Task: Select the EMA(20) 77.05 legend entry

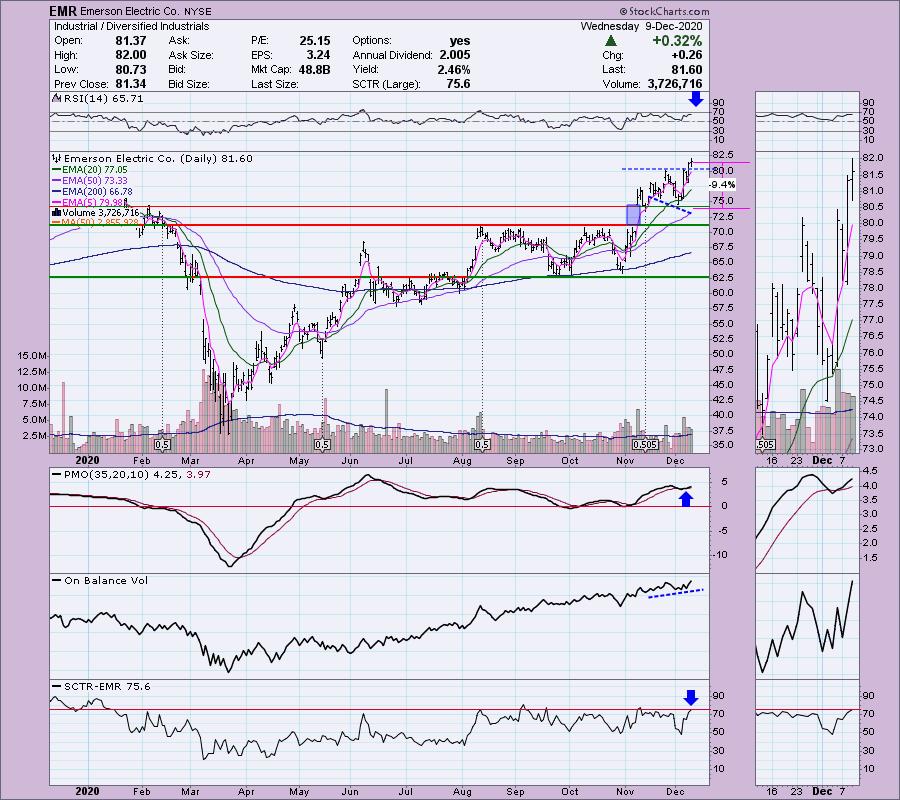Action: tap(90, 170)
